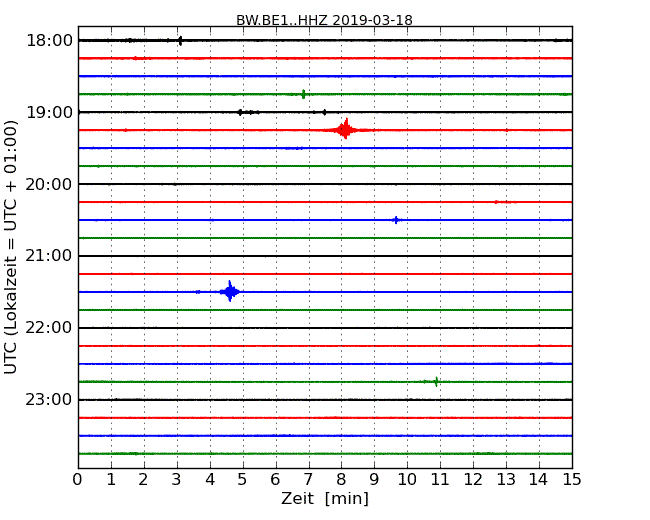Select the 23:00 time label

(x=49, y=399)
